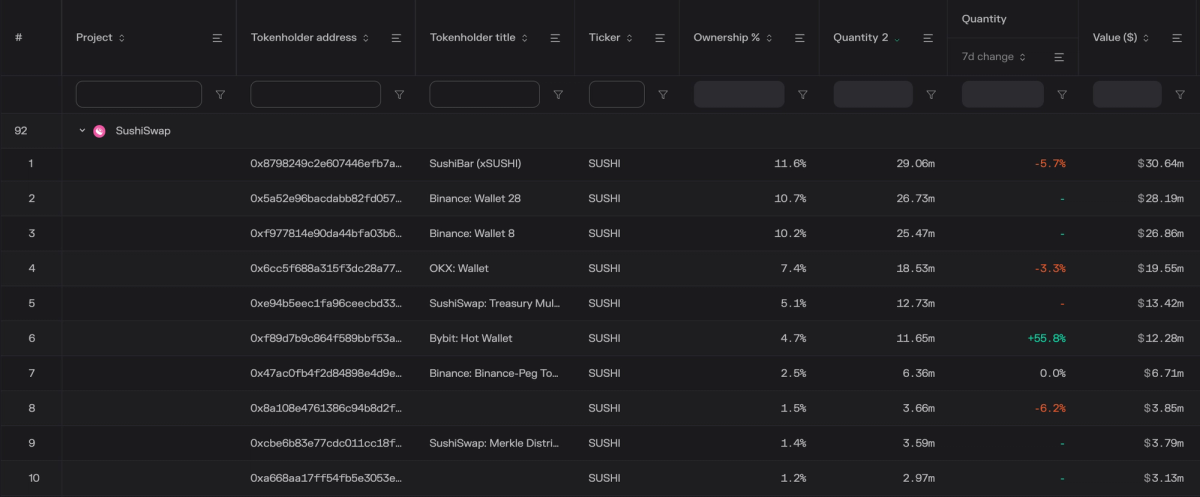Image resolution: width=1200 pixels, height=497 pixels.
Task: Click Bybit: Hot Wallet title
Action: click(471, 338)
